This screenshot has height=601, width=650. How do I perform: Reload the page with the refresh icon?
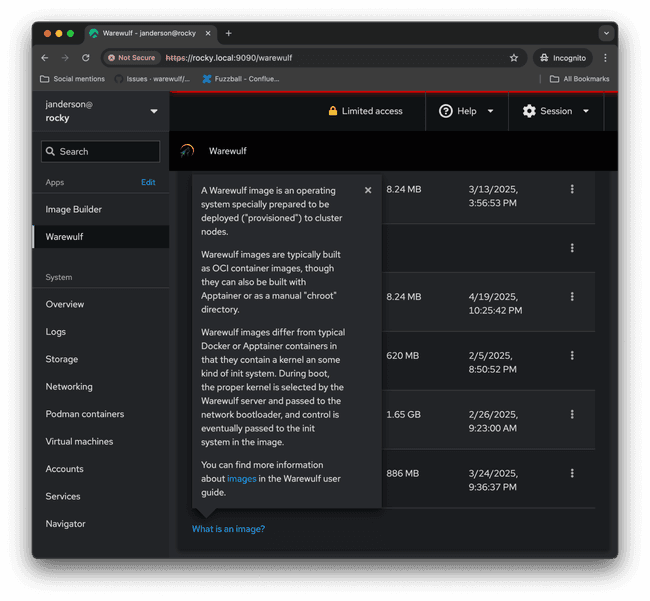(x=86, y=58)
